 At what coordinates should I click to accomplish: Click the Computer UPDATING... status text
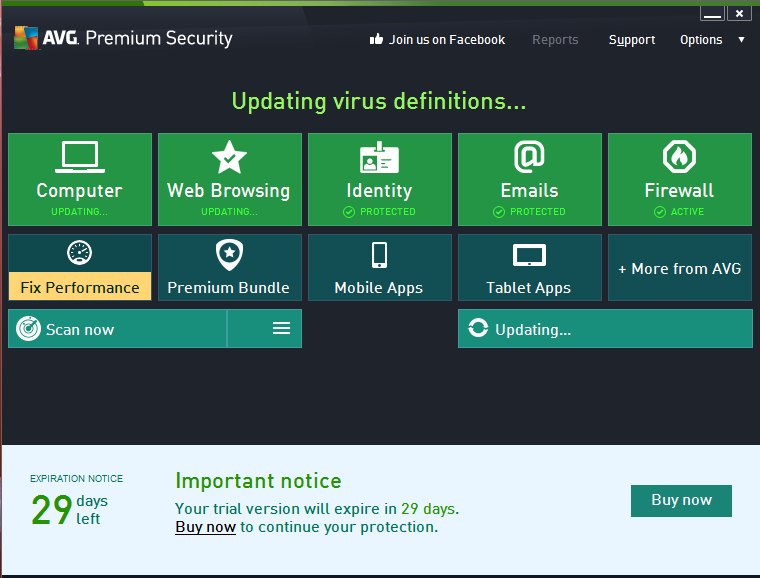pos(79,212)
